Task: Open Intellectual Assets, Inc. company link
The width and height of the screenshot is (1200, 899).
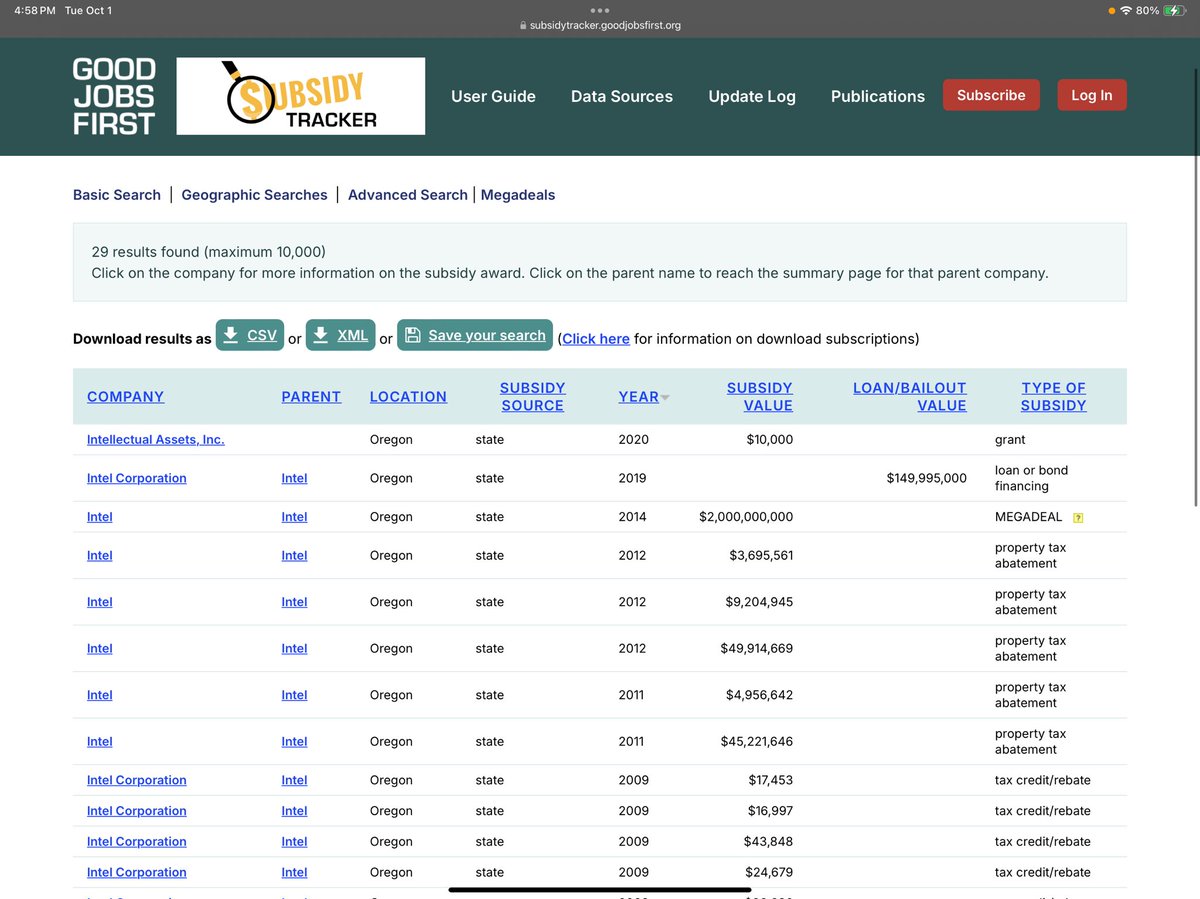Action: (x=156, y=439)
